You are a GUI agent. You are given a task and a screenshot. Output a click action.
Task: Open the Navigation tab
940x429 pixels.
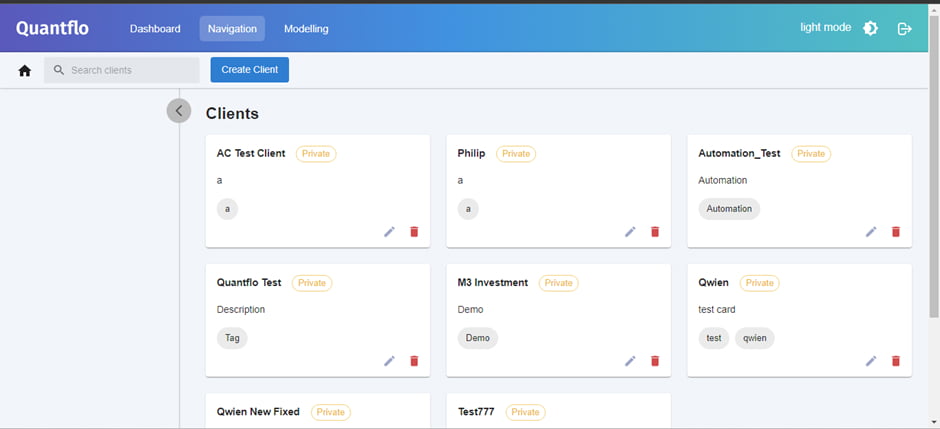point(232,29)
